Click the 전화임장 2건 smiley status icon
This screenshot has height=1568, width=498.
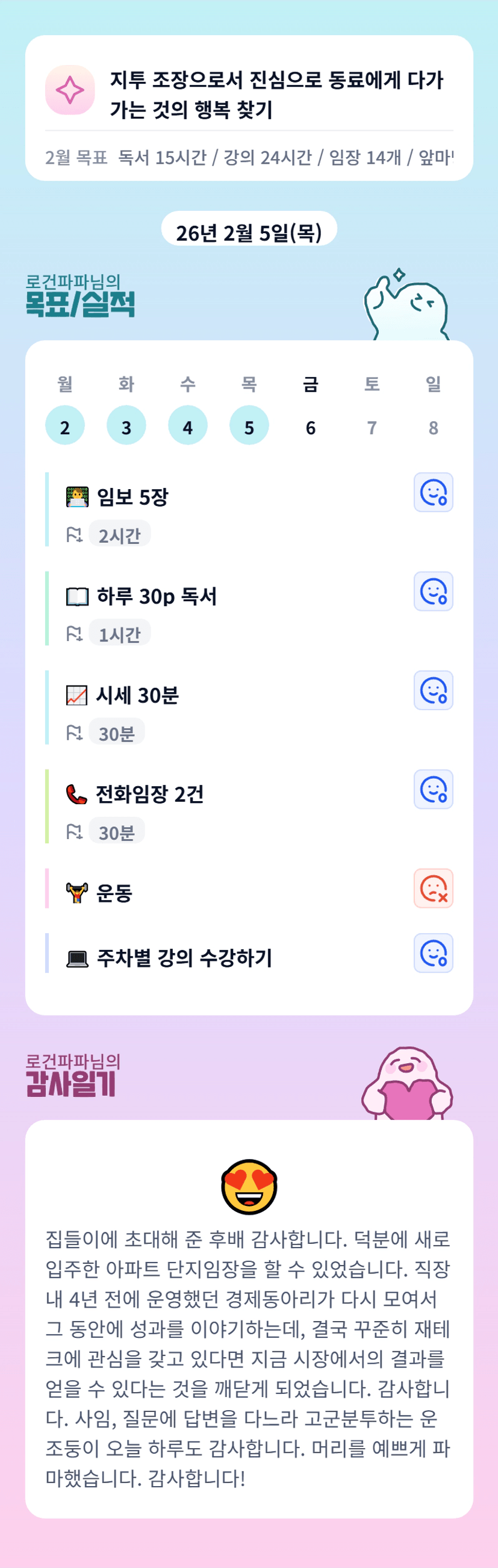point(433,790)
